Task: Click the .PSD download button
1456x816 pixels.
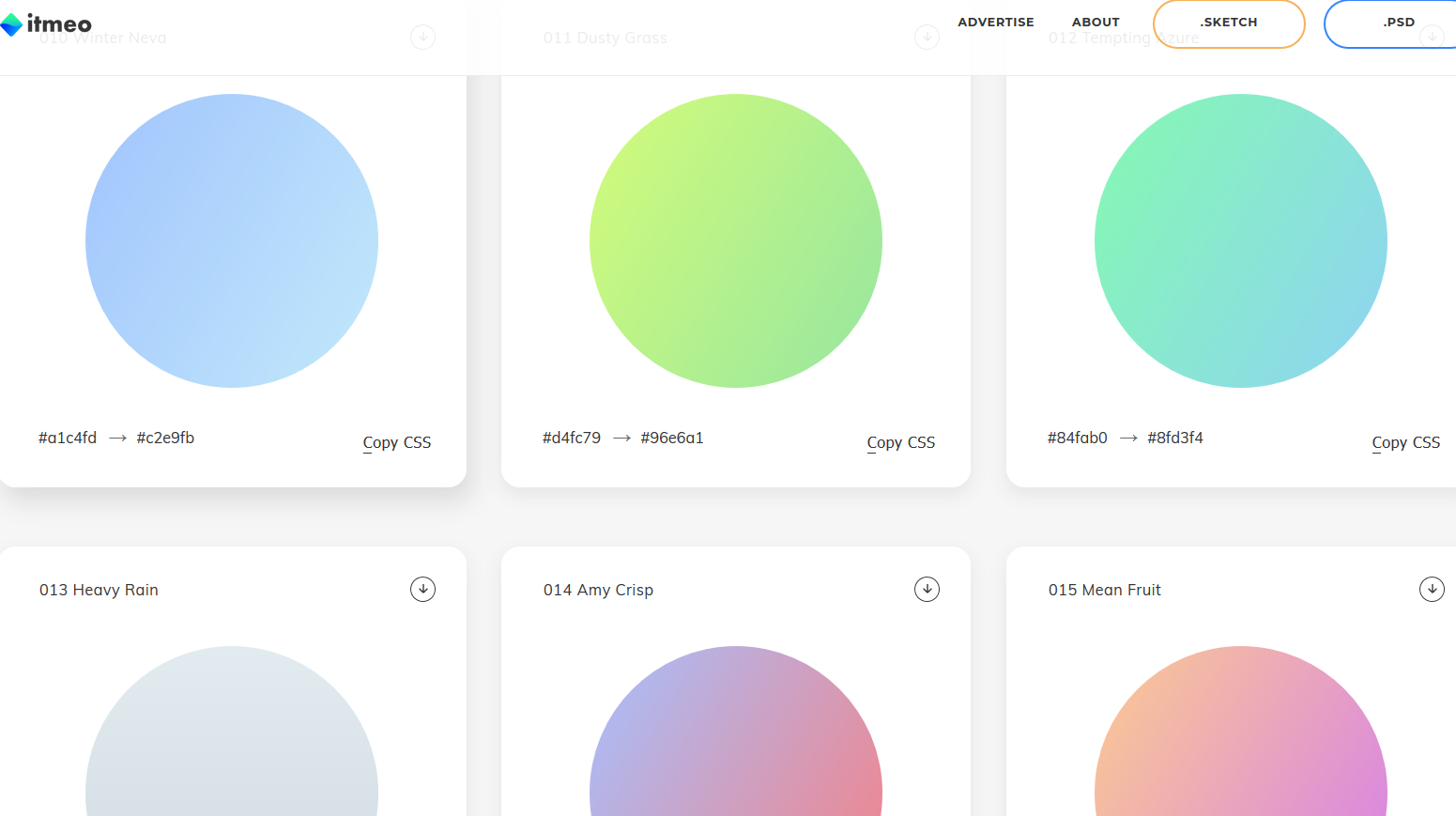Action: coord(1390,23)
